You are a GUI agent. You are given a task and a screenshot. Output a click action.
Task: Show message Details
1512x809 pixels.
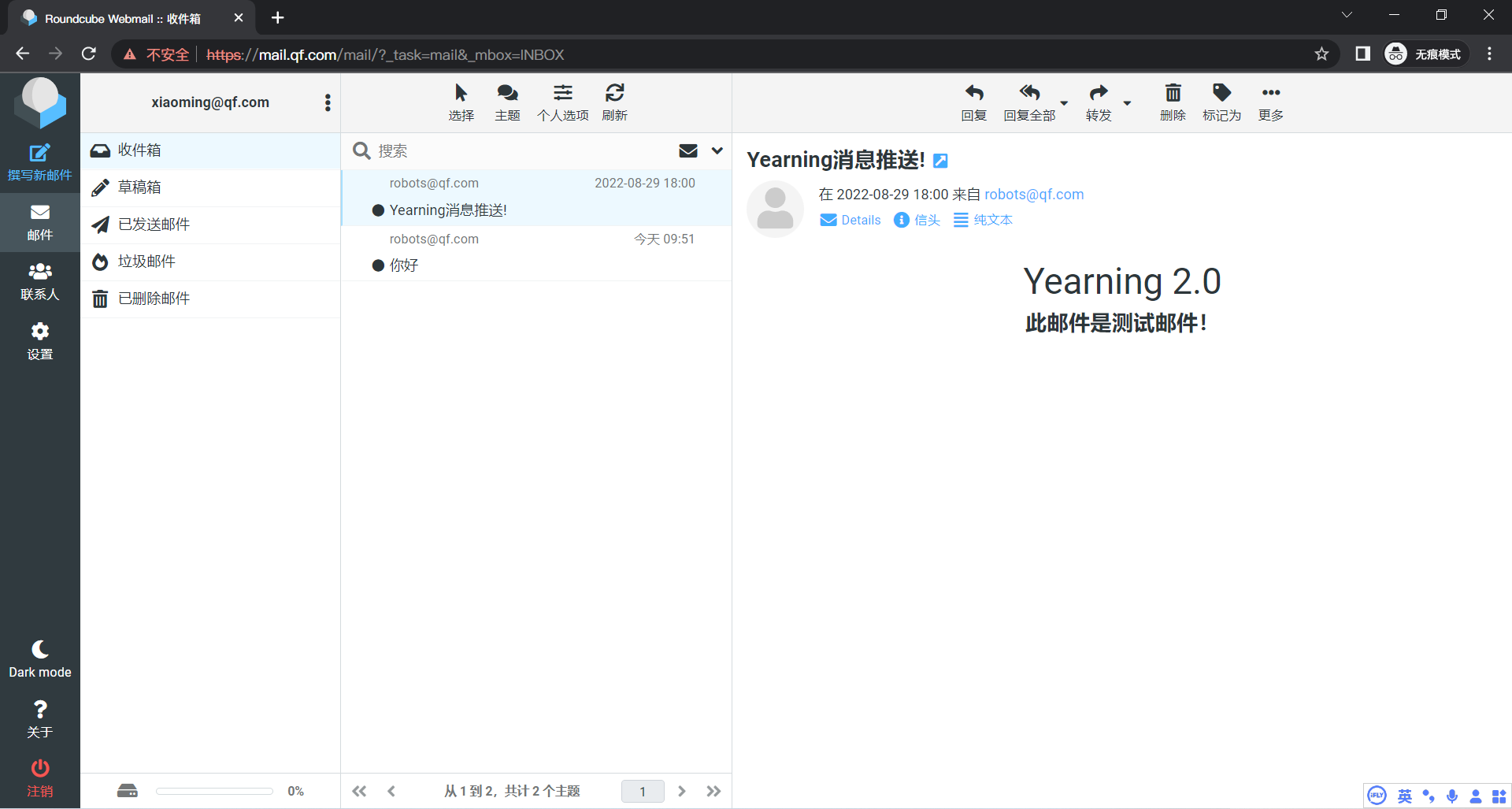(x=850, y=220)
